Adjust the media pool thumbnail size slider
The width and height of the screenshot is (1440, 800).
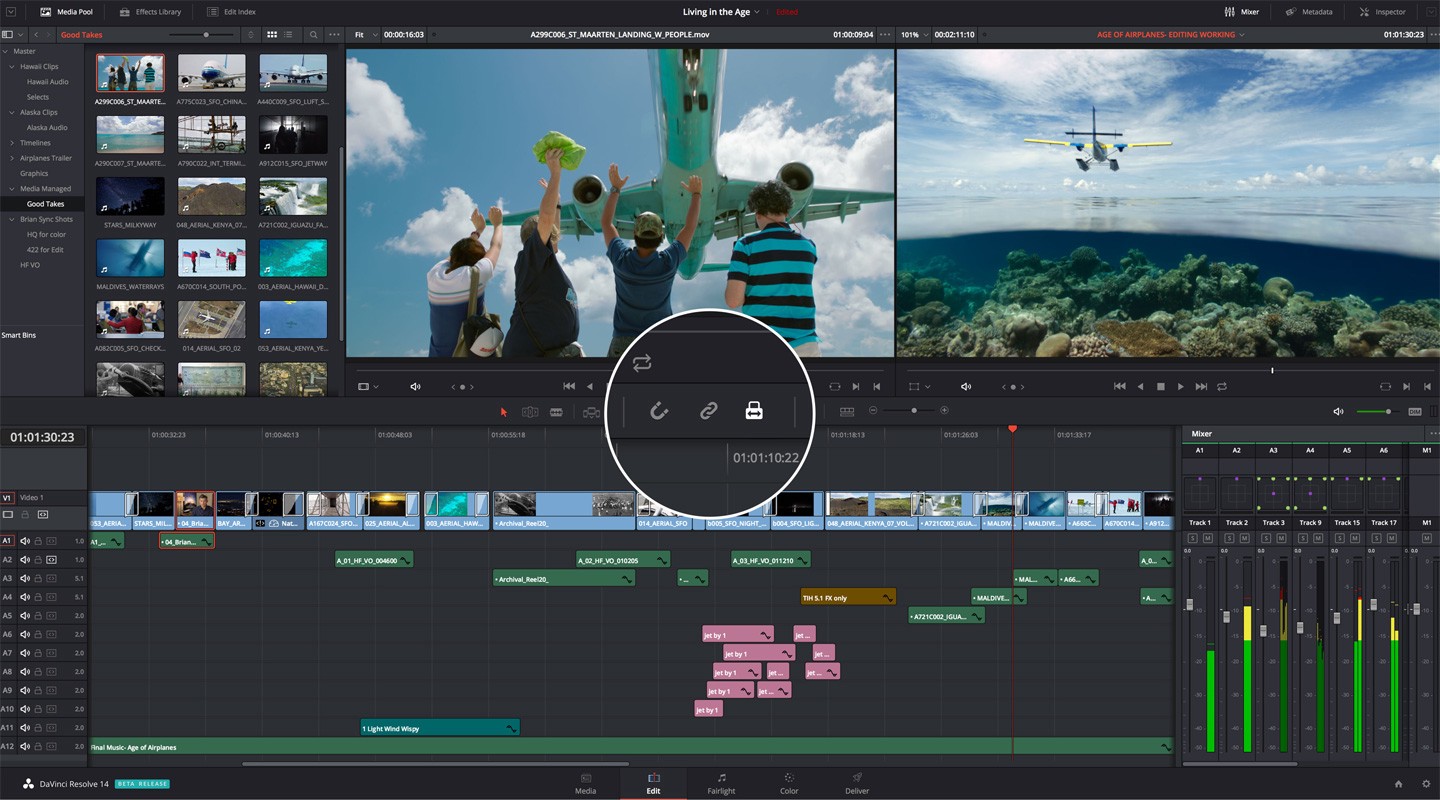[206, 35]
